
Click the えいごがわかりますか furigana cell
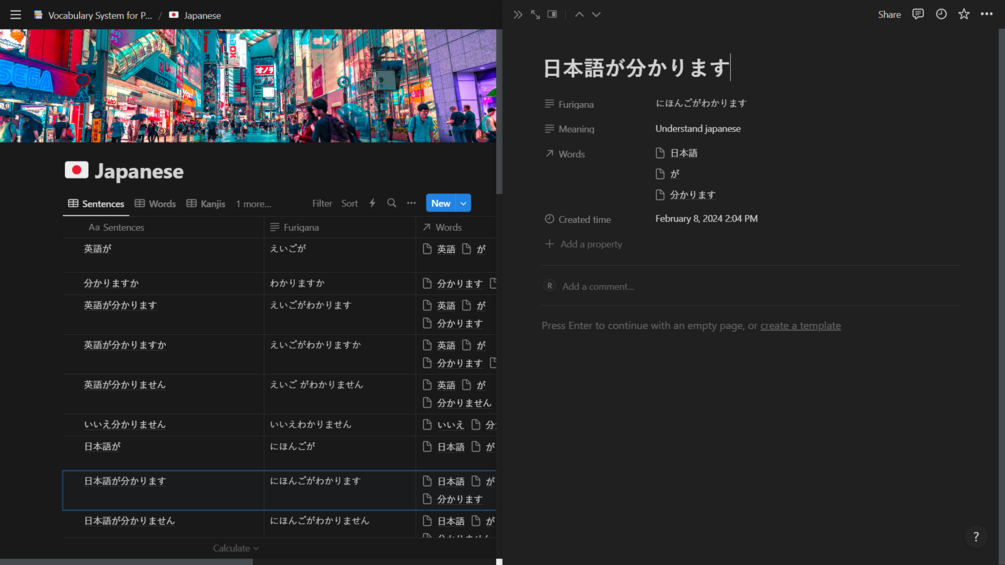click(340, 354)
